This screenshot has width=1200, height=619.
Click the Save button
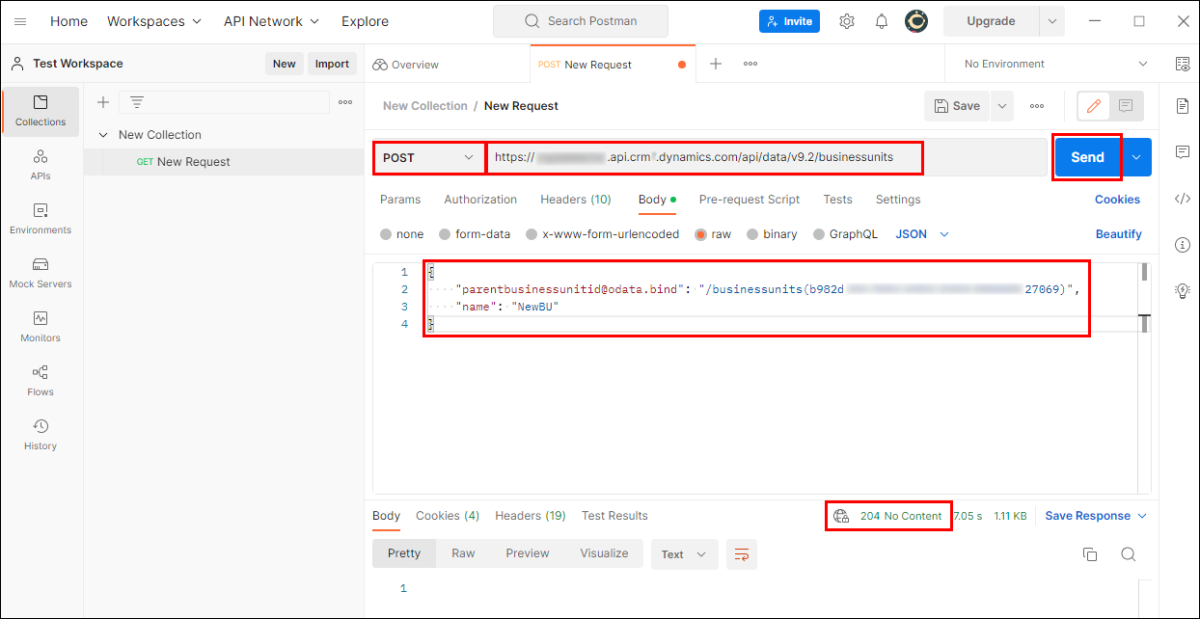click(x=957, y=106)
